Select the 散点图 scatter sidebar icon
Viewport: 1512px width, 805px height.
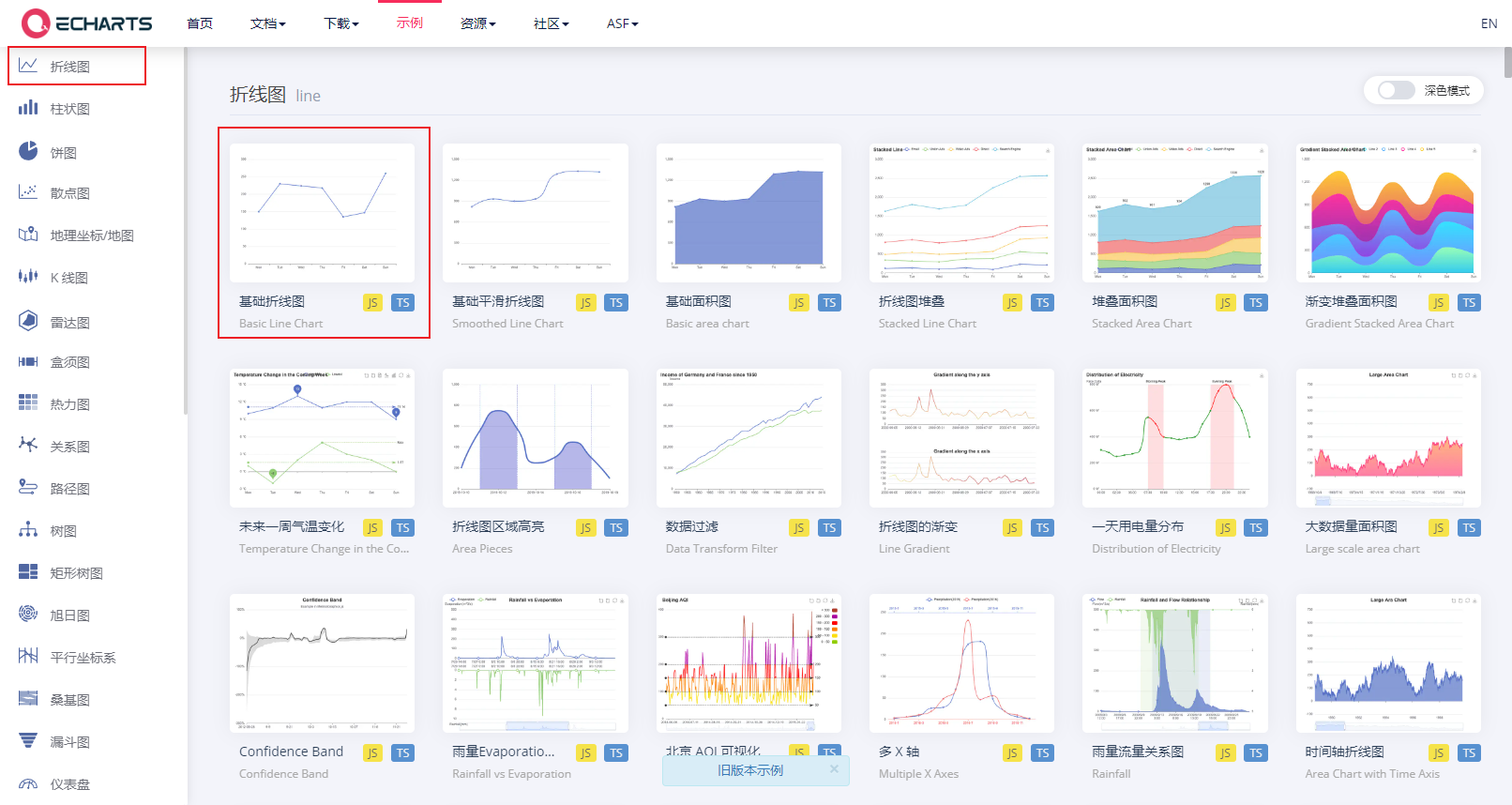coord(28,192)
